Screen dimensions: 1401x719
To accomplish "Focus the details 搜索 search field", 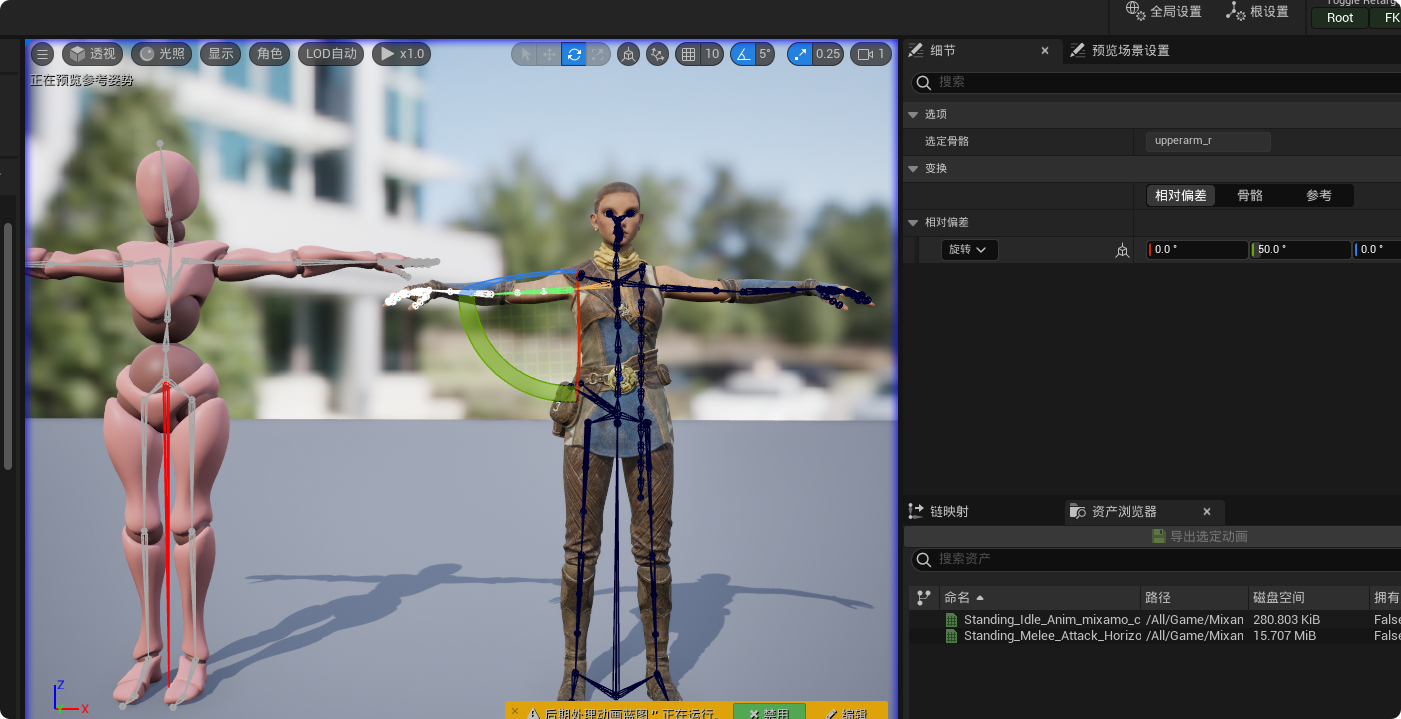I will (x=1156, y=82).
